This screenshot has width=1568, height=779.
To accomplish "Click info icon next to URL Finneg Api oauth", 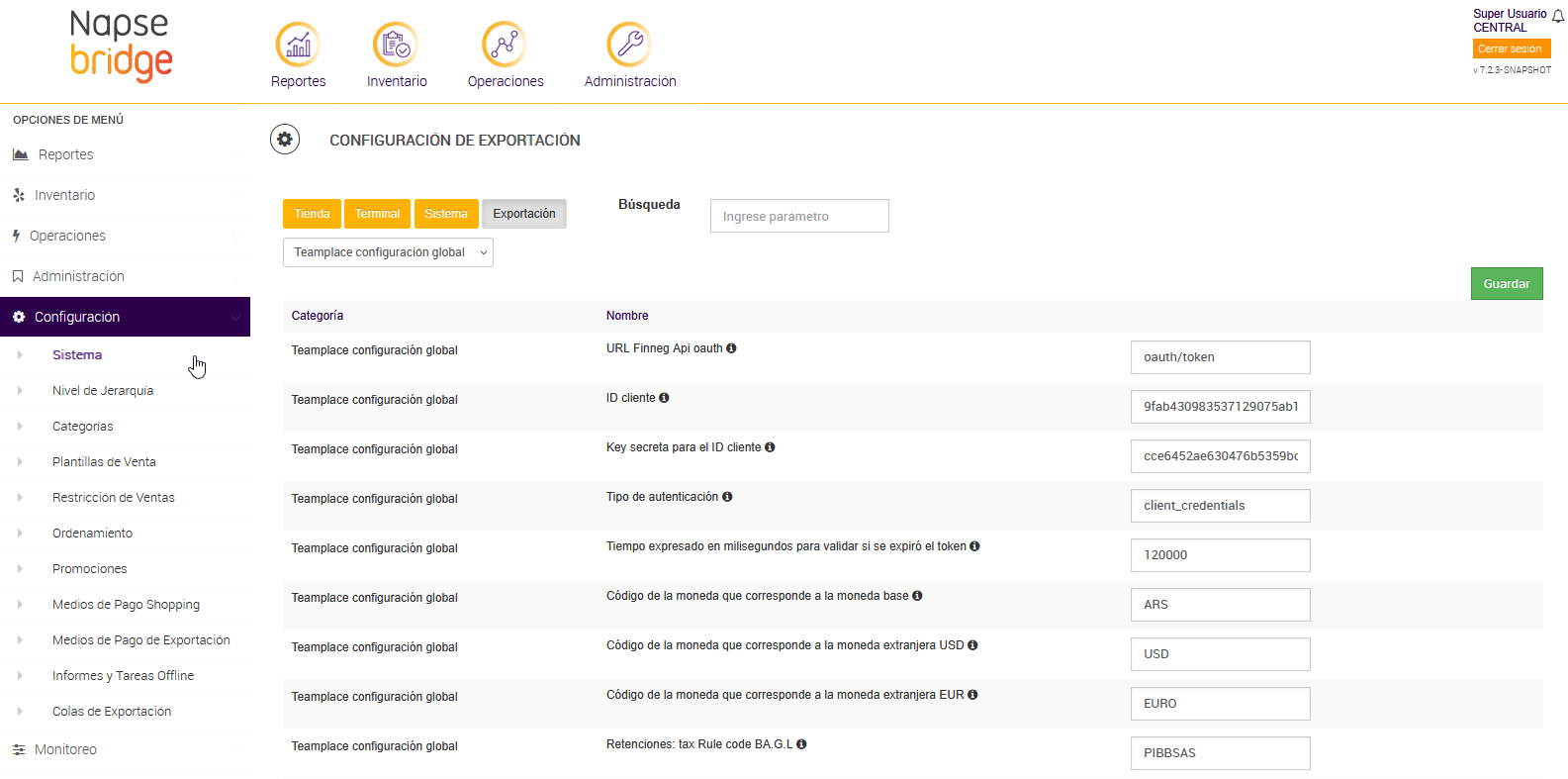I will pos(731,348).
